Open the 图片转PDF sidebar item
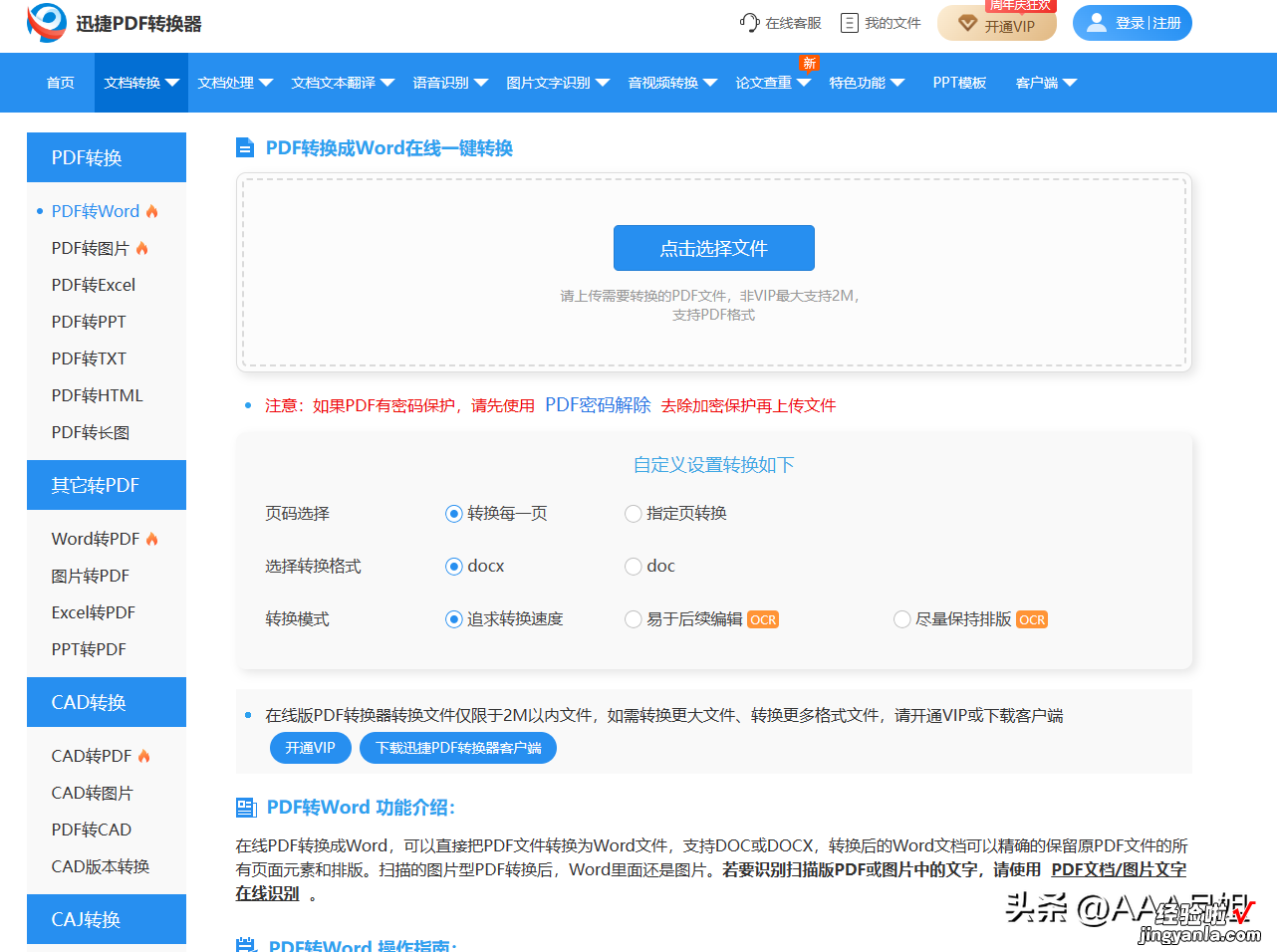 (91, 576)
